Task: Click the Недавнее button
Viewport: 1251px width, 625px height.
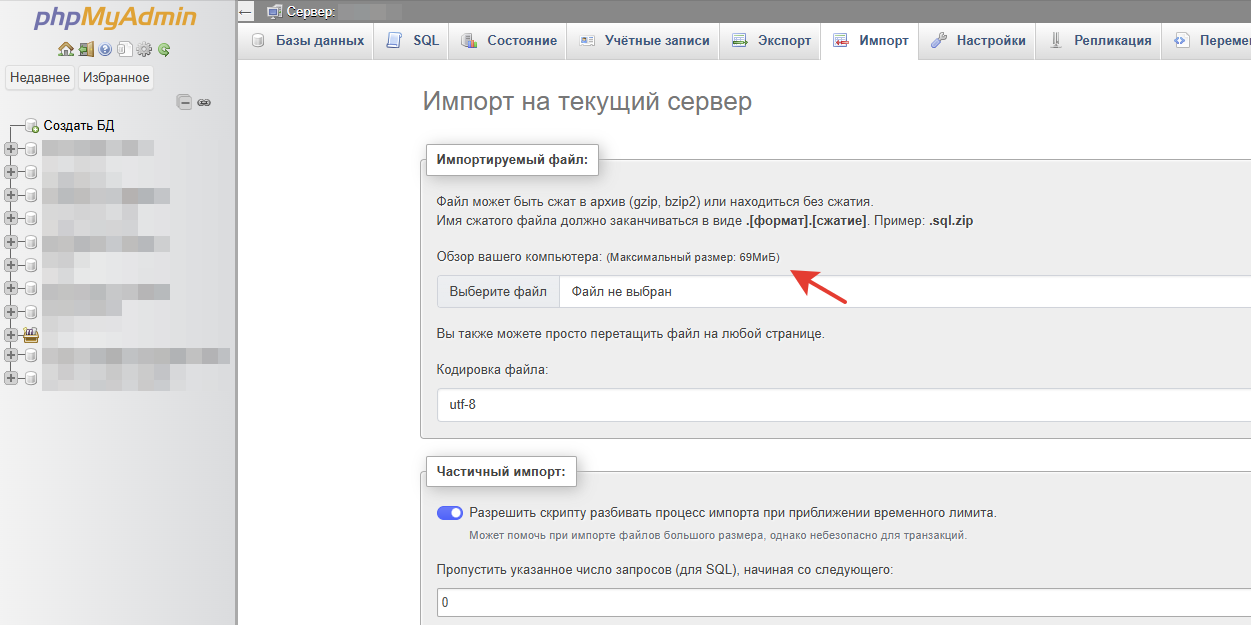Action: coord(40,78)
